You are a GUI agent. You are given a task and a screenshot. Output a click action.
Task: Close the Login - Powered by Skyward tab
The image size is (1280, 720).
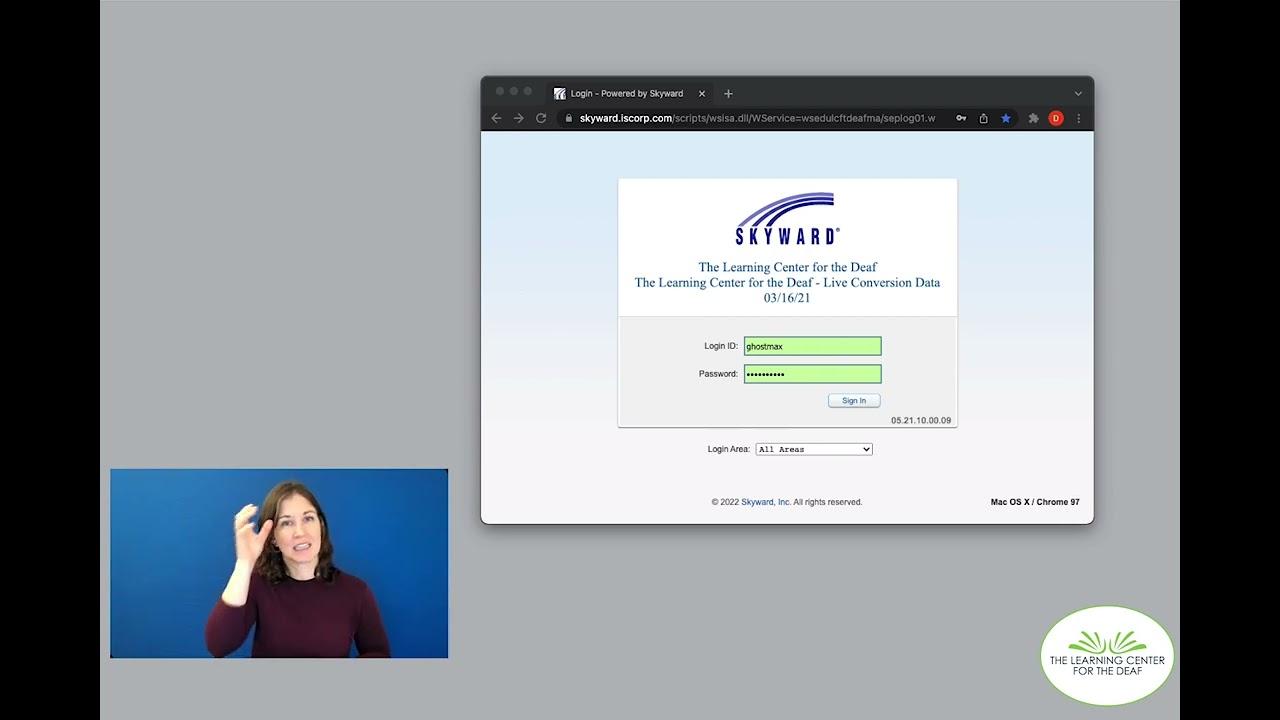click(x=702, y=94)
